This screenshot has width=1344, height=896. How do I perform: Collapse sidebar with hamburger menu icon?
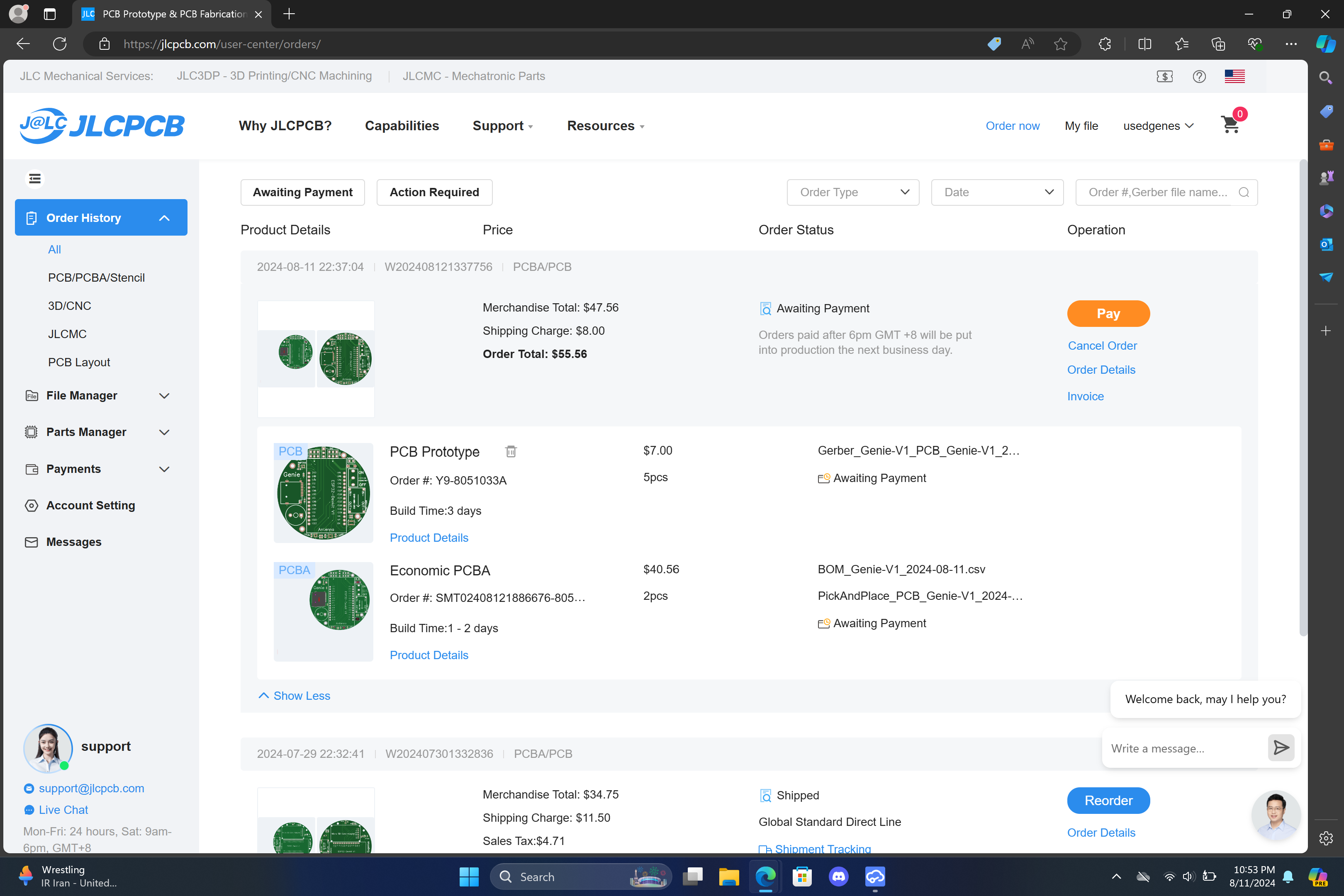coord(35,179)
